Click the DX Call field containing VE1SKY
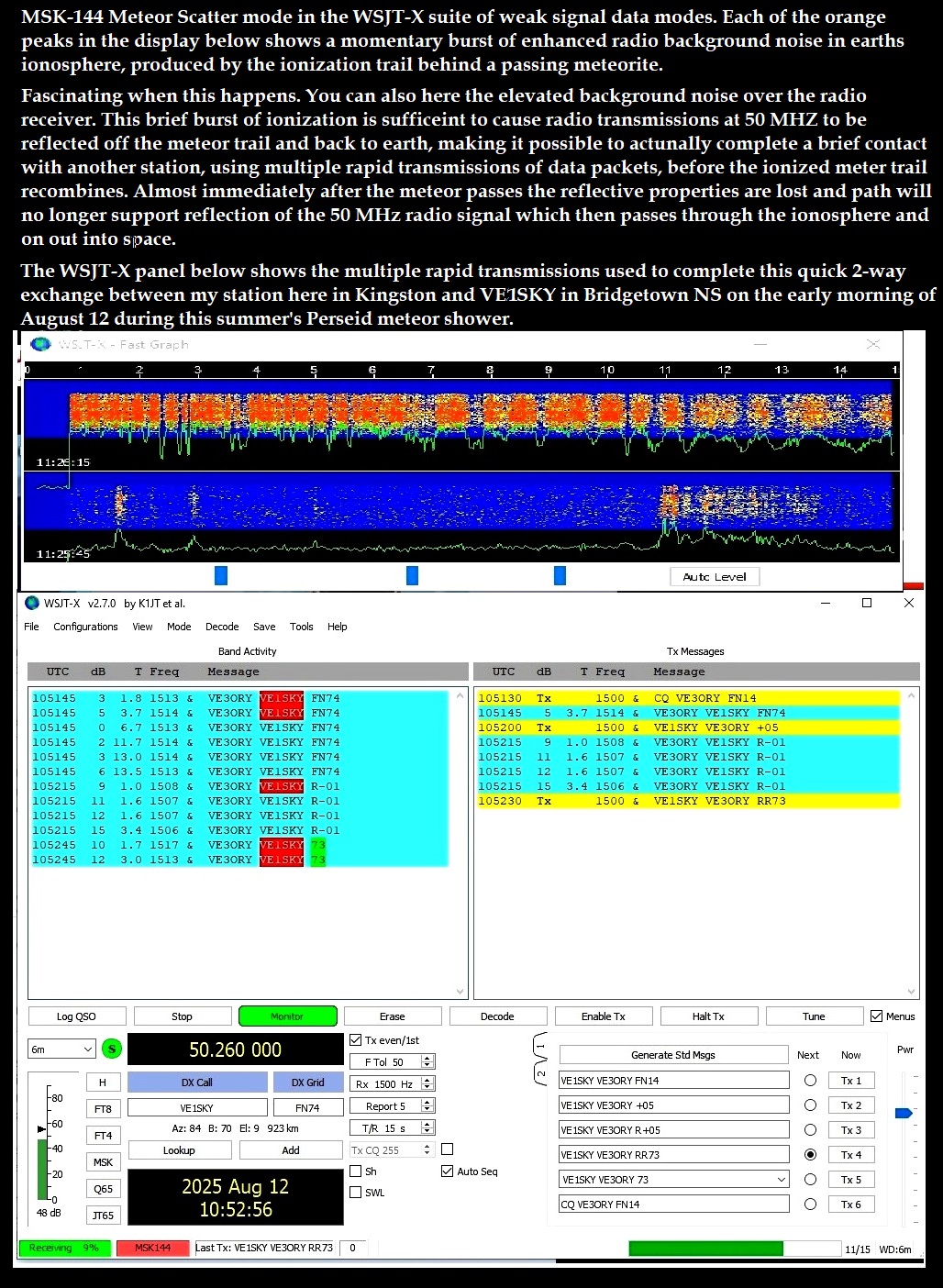This screenshot has height=1288, width=943. [x=197, y=1108]
